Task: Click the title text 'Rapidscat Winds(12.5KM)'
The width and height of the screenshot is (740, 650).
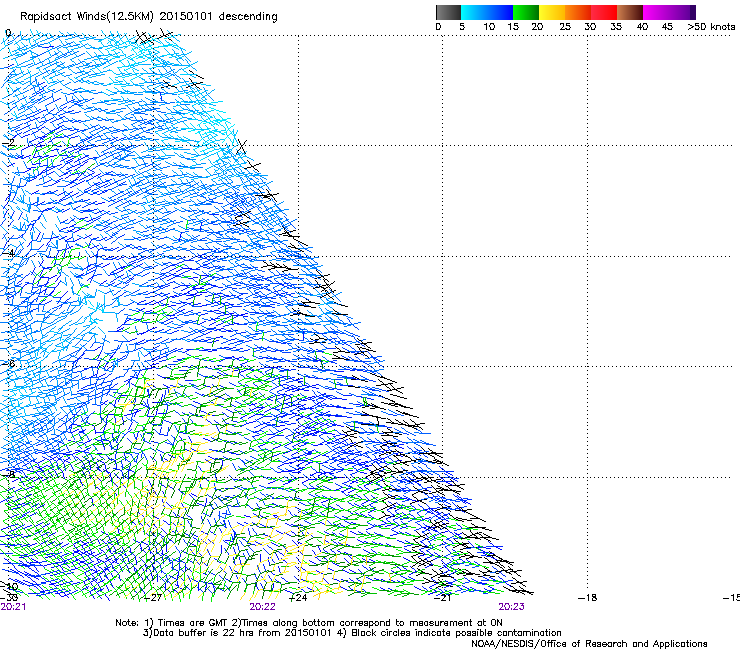Action: click(x=87, y=17)
